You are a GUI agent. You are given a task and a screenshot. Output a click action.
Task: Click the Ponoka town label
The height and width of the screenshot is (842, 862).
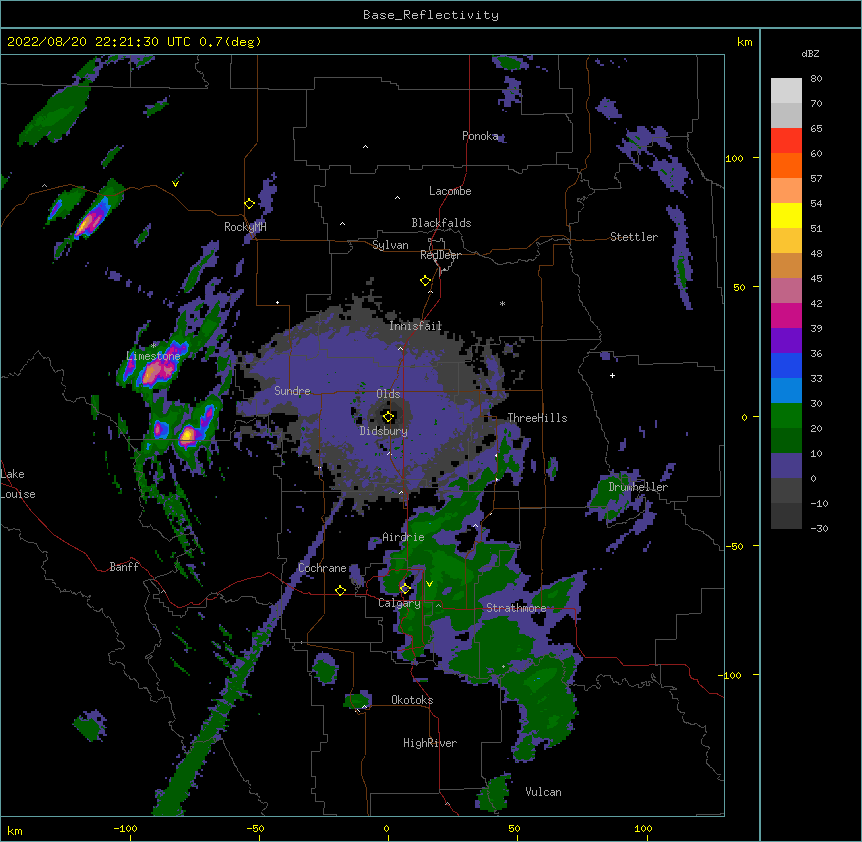[x=480, y=136]
